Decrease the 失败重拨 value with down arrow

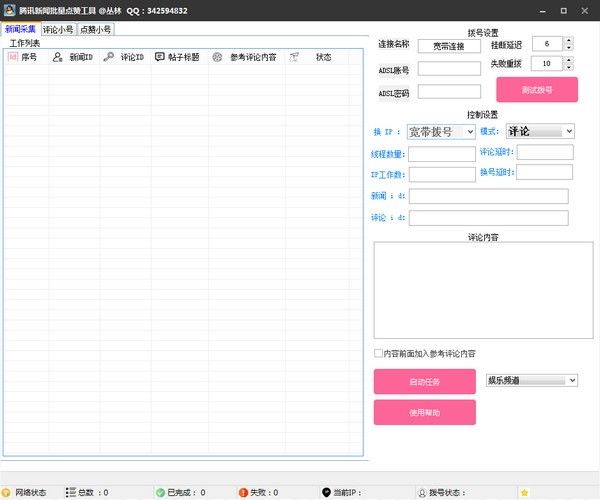click(568, 67)
